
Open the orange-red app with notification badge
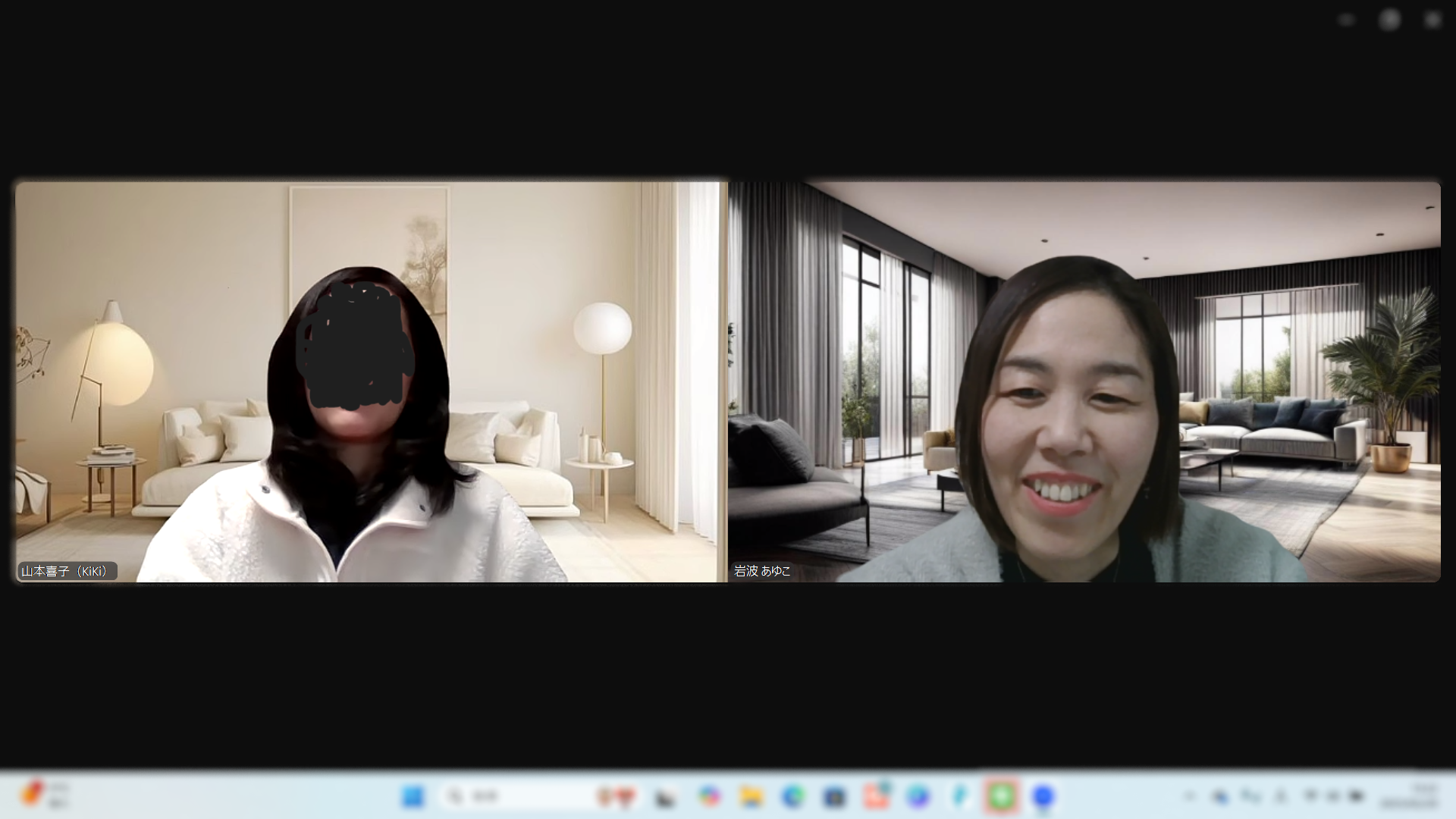point(876,796)
